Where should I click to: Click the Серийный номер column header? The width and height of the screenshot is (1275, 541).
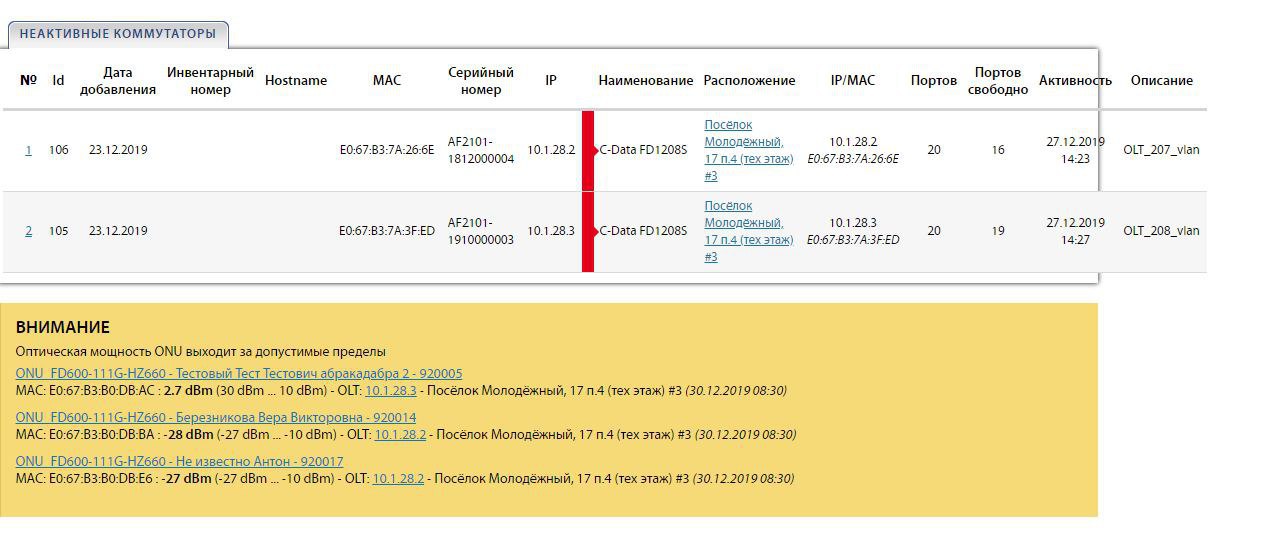pos(481,80)
